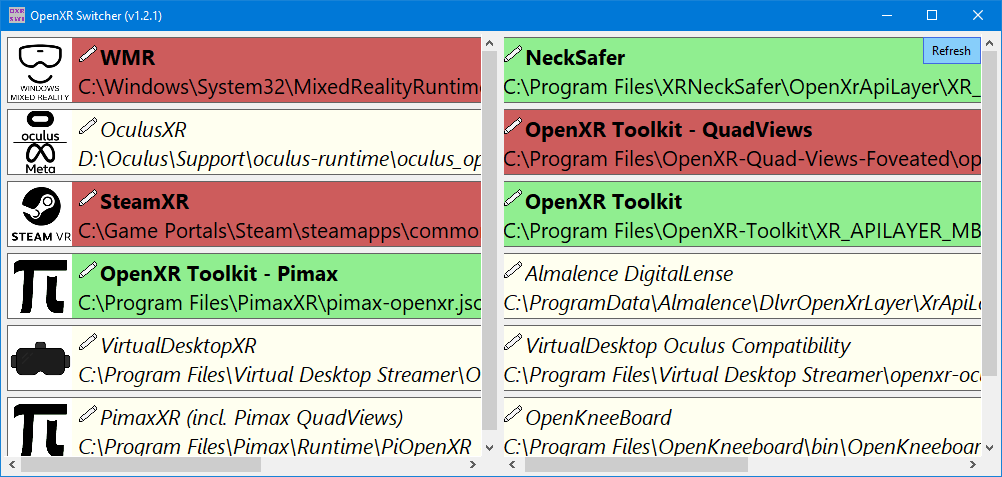The height and width of the screenshot is (477, 1002).
Task: Click the MixedRealityRuntime path under WMR
Action: [279, 88]
